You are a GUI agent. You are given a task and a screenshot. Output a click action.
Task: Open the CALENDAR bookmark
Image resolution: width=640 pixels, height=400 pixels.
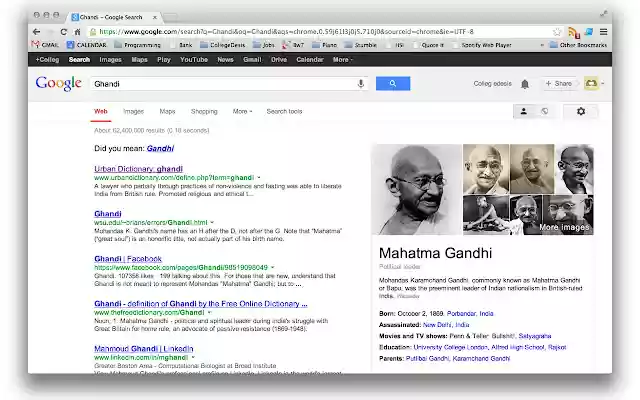pos(87,45)
